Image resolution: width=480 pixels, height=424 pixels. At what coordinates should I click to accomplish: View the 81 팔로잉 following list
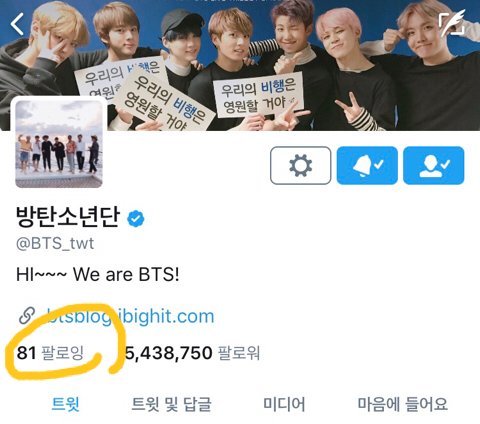coord(50,353)
